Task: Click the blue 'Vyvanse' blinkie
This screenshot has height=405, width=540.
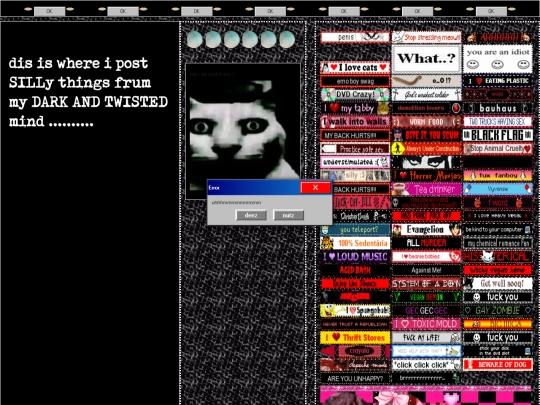Action: tap(498, 189)
